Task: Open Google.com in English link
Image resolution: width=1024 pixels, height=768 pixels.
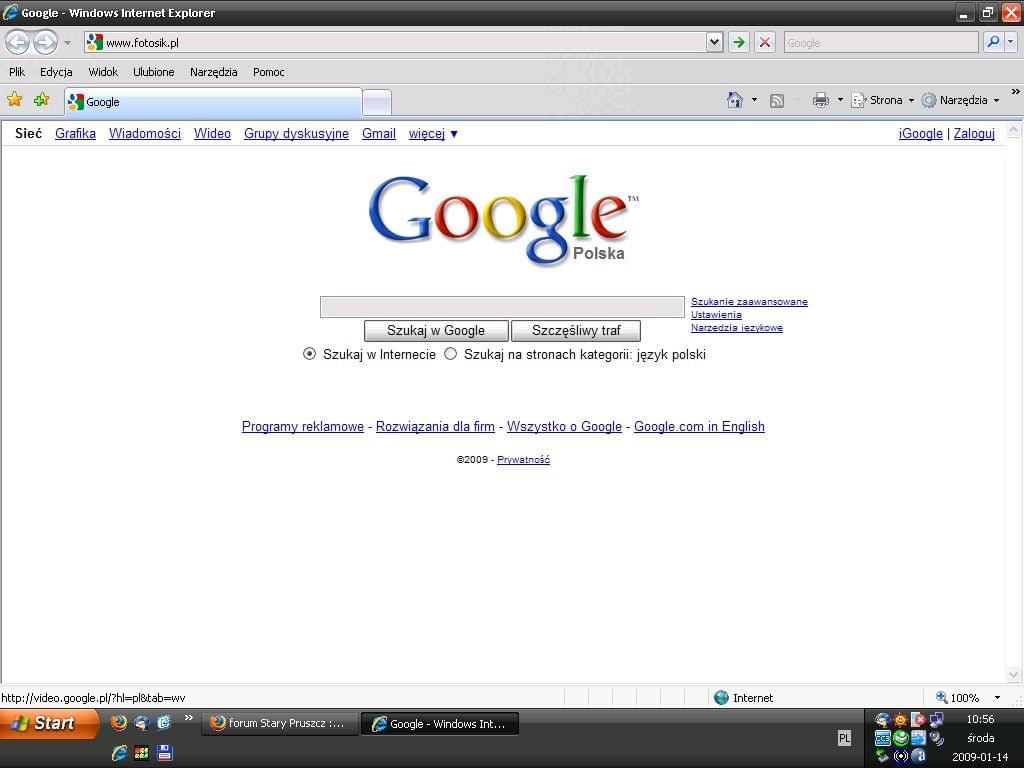Action: (x=699, y=426)
